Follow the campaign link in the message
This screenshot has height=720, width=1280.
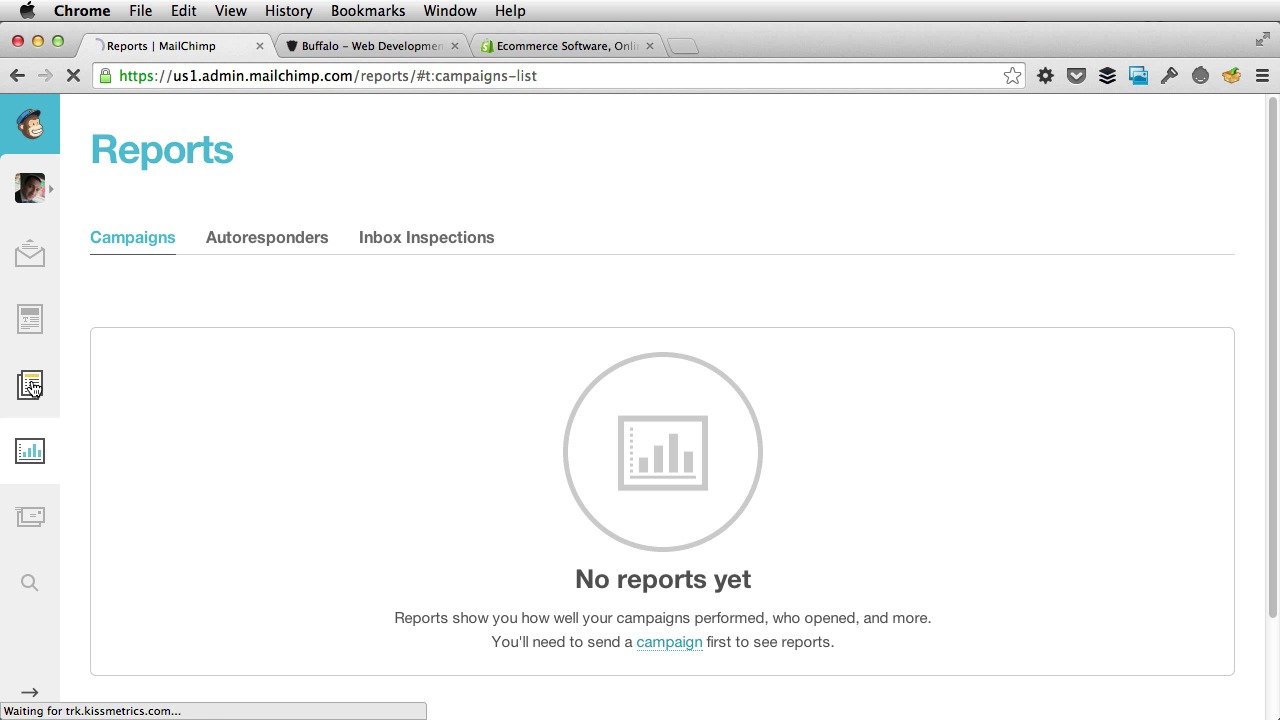[x=669, y=642]
